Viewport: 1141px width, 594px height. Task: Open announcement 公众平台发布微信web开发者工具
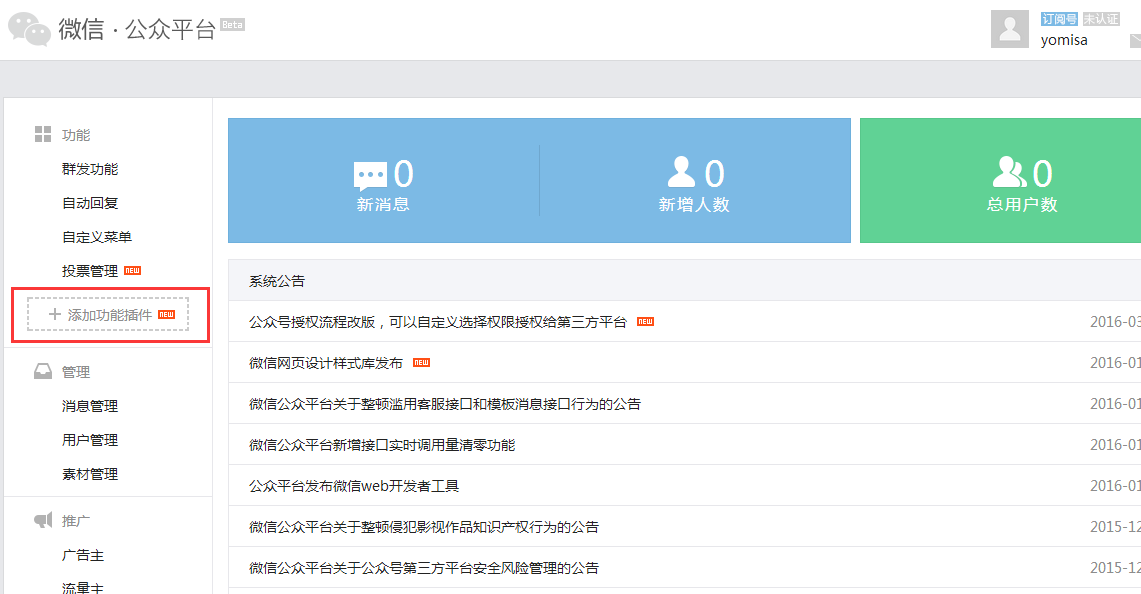[354, 486]
